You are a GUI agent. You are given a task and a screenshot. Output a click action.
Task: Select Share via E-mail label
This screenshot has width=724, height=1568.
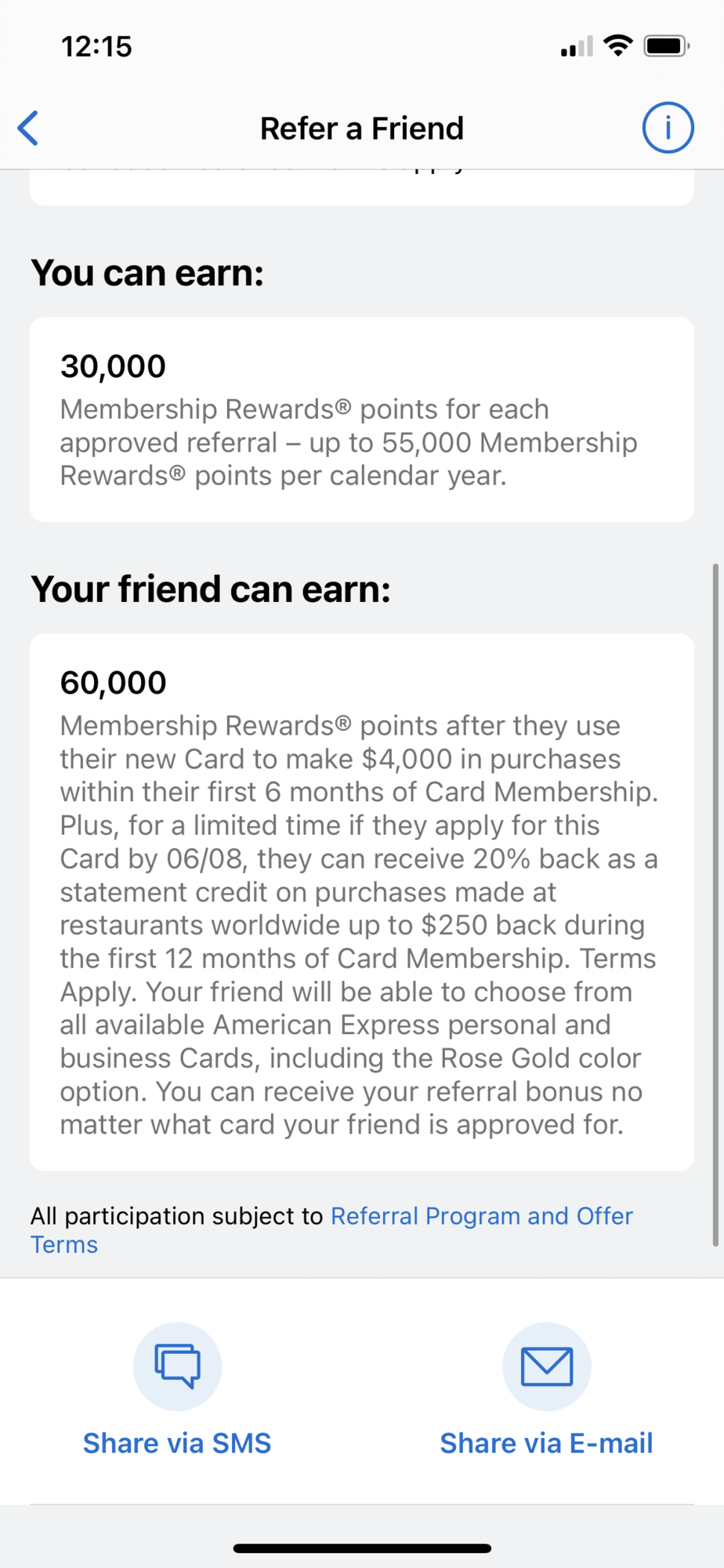[x=546, y=1443]
